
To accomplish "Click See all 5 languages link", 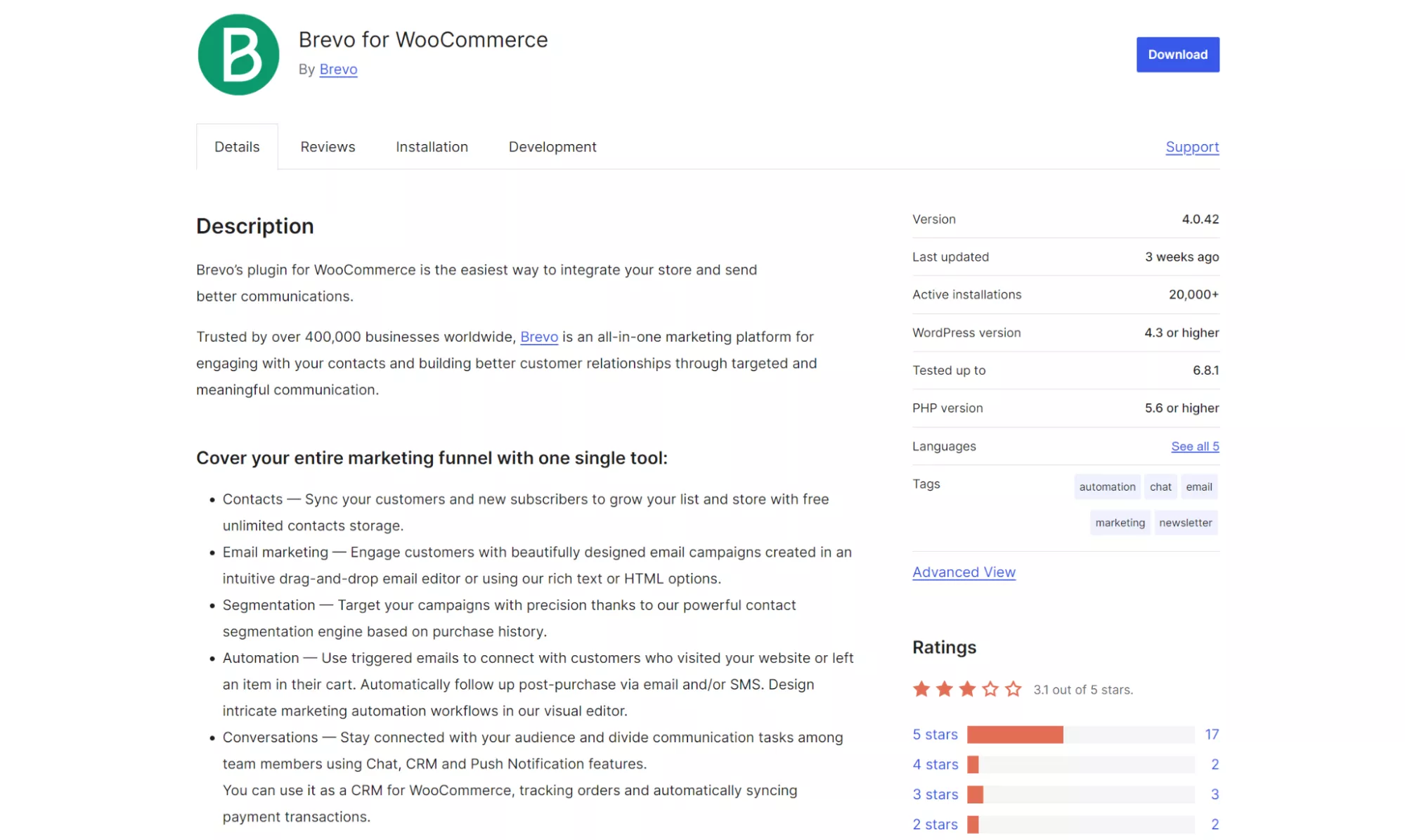I will pyautogui.click(x=1195, y=446).
